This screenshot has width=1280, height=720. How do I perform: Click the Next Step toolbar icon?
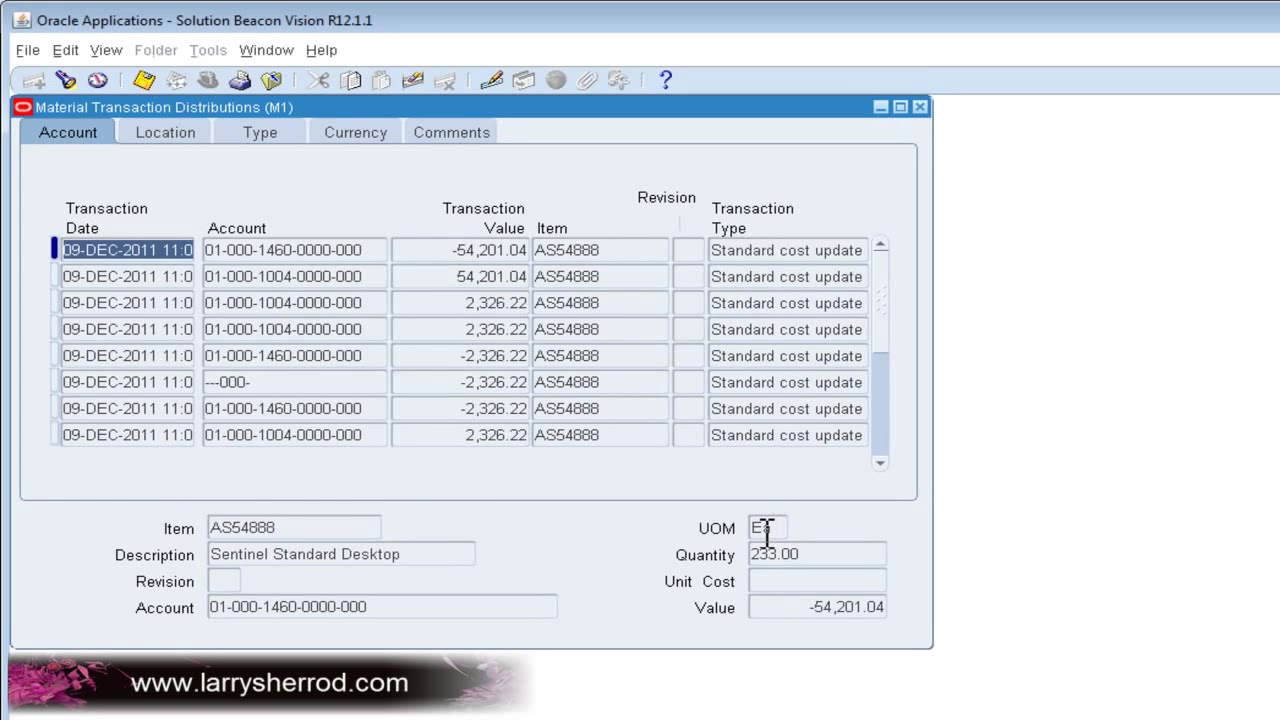[x=176, y=81]
